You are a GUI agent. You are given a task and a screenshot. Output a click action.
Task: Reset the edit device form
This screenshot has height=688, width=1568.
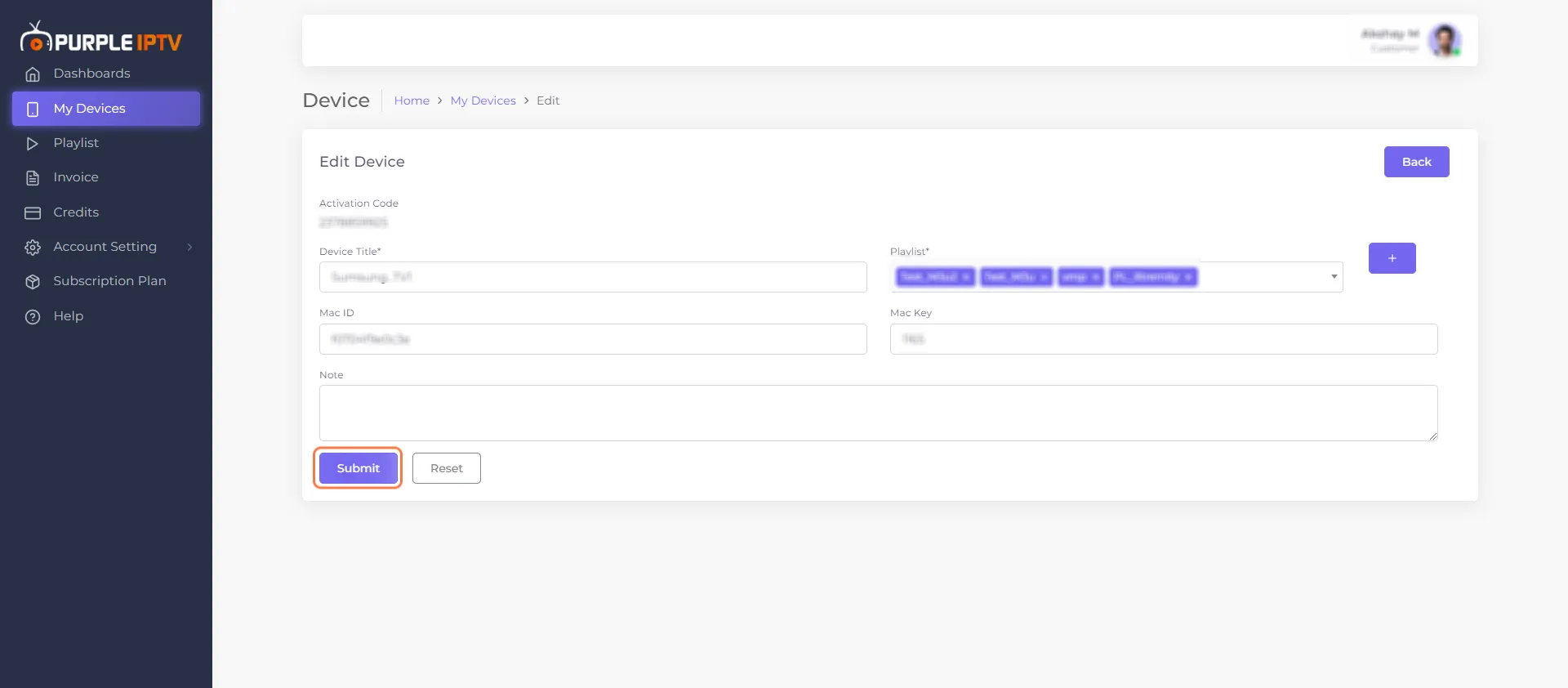coord(447,468)
